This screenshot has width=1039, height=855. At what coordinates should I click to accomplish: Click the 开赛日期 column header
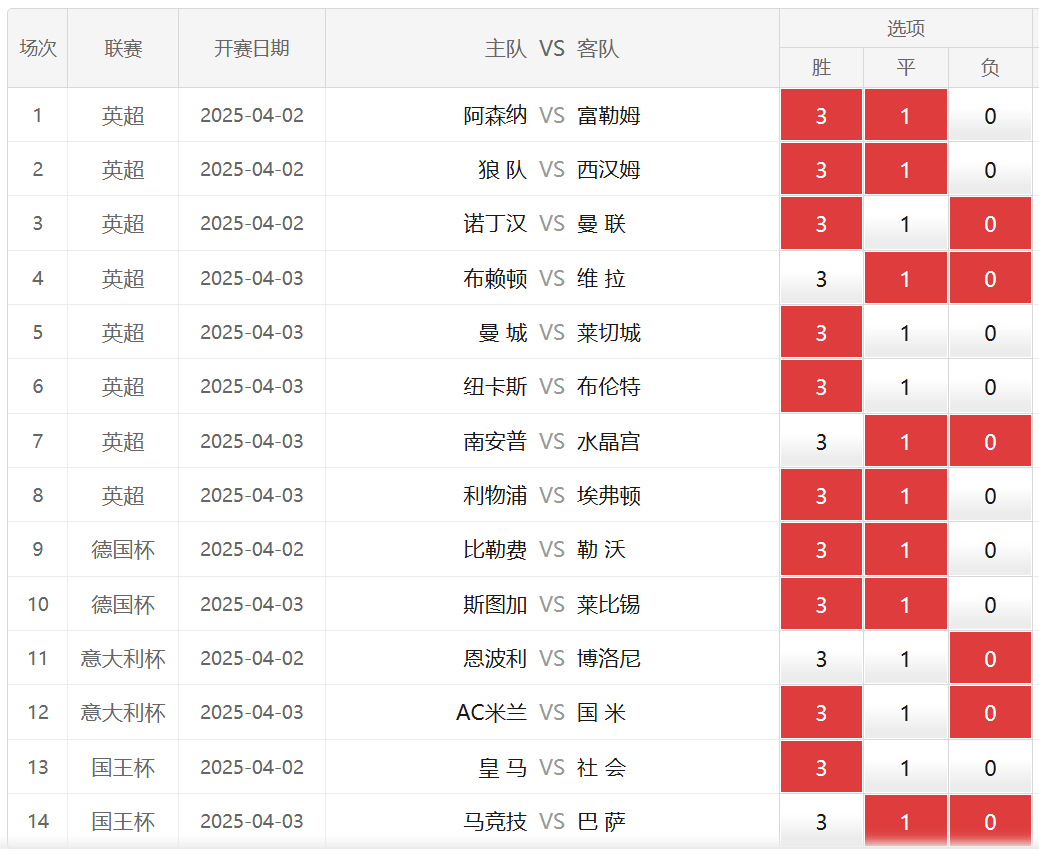point(252,48)
